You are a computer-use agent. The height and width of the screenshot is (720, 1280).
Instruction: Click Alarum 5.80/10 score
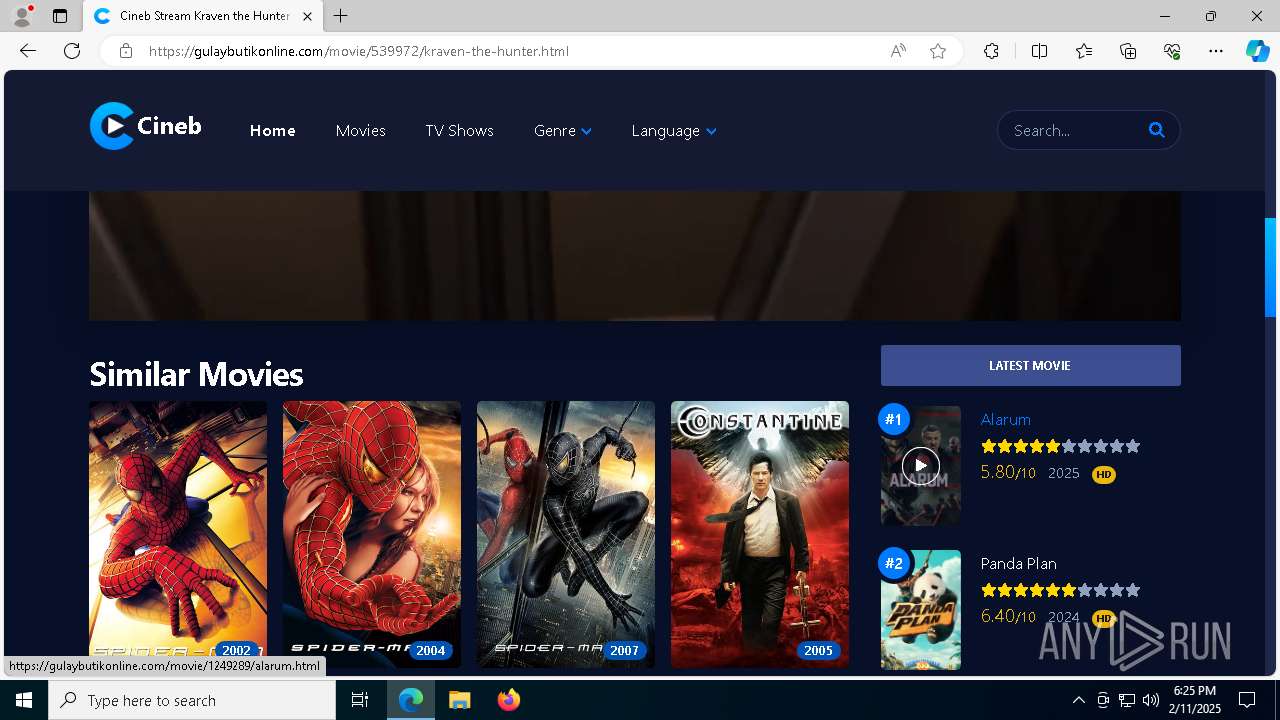point(1008,472)
